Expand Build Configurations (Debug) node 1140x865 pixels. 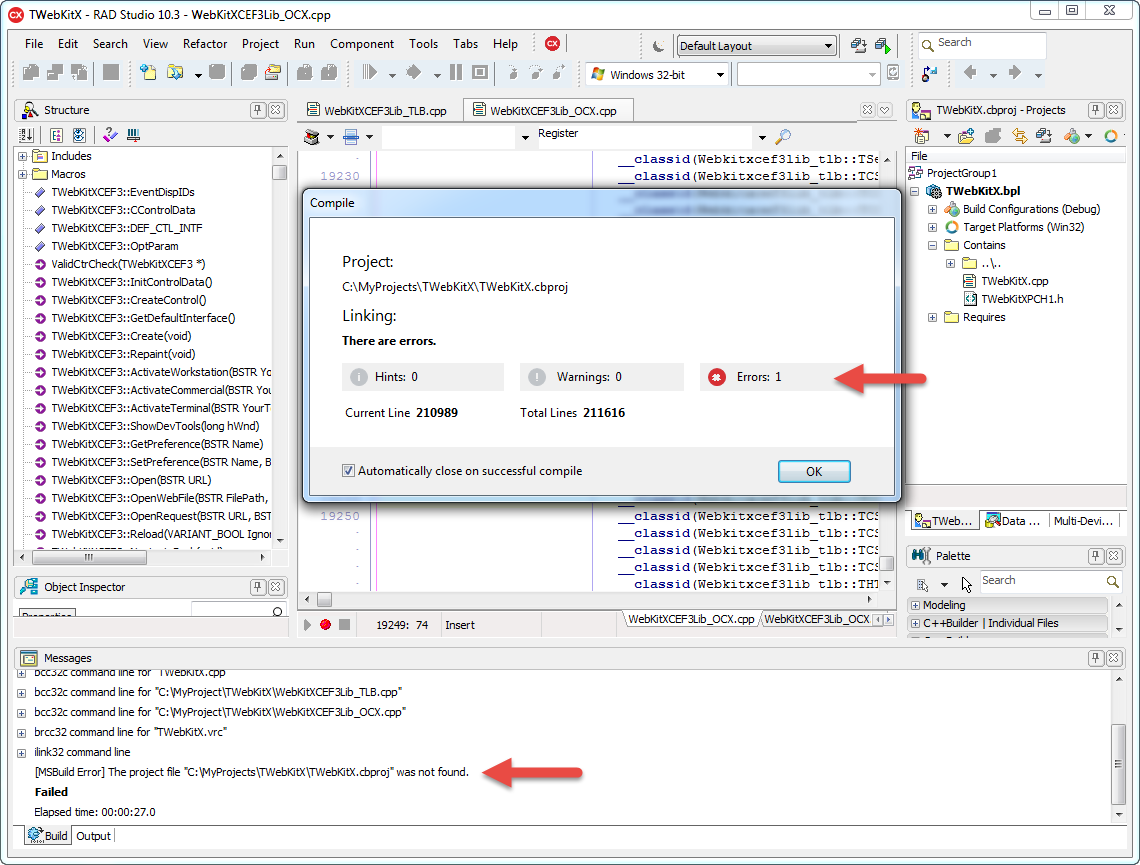tap(932, 209)
